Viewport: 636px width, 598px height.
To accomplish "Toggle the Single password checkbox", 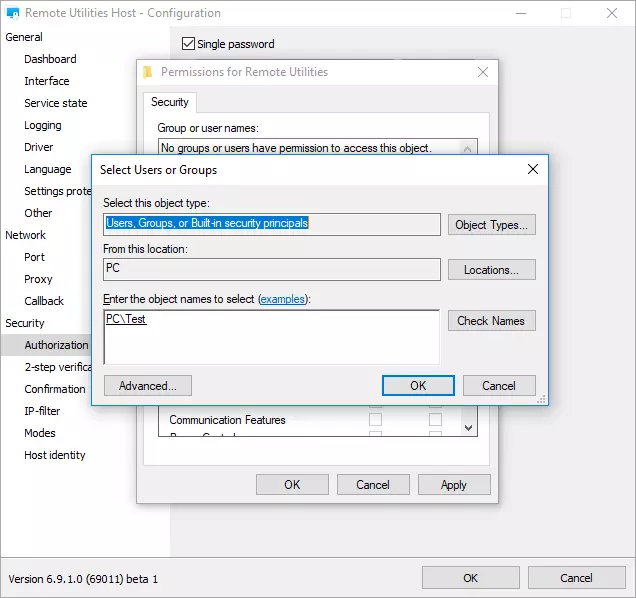I will [188, 44].
